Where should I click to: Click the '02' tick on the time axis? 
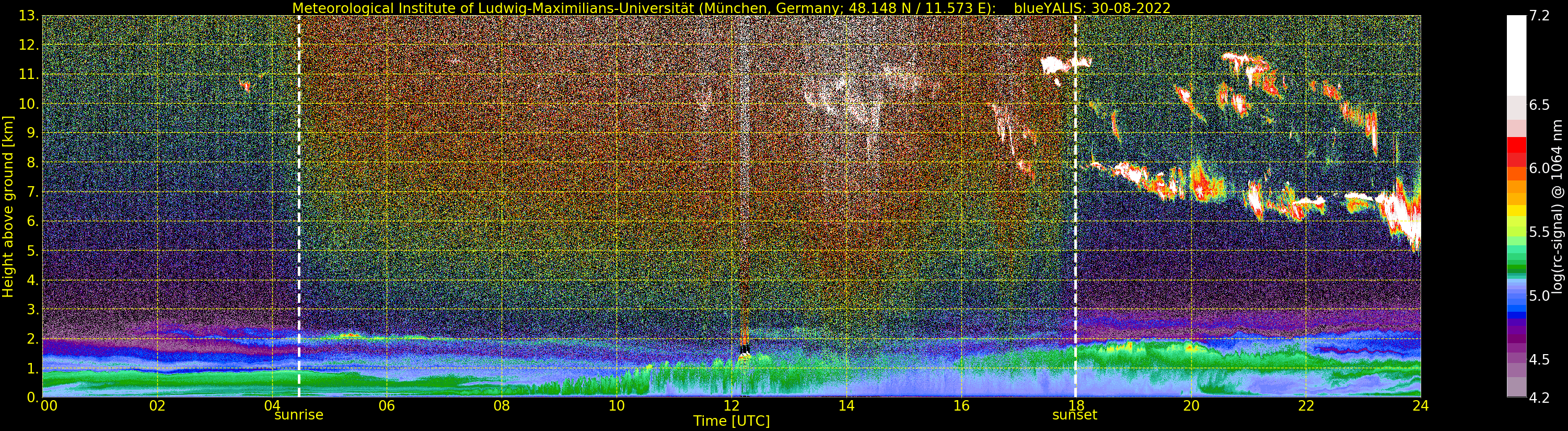[x=157, y=405]
